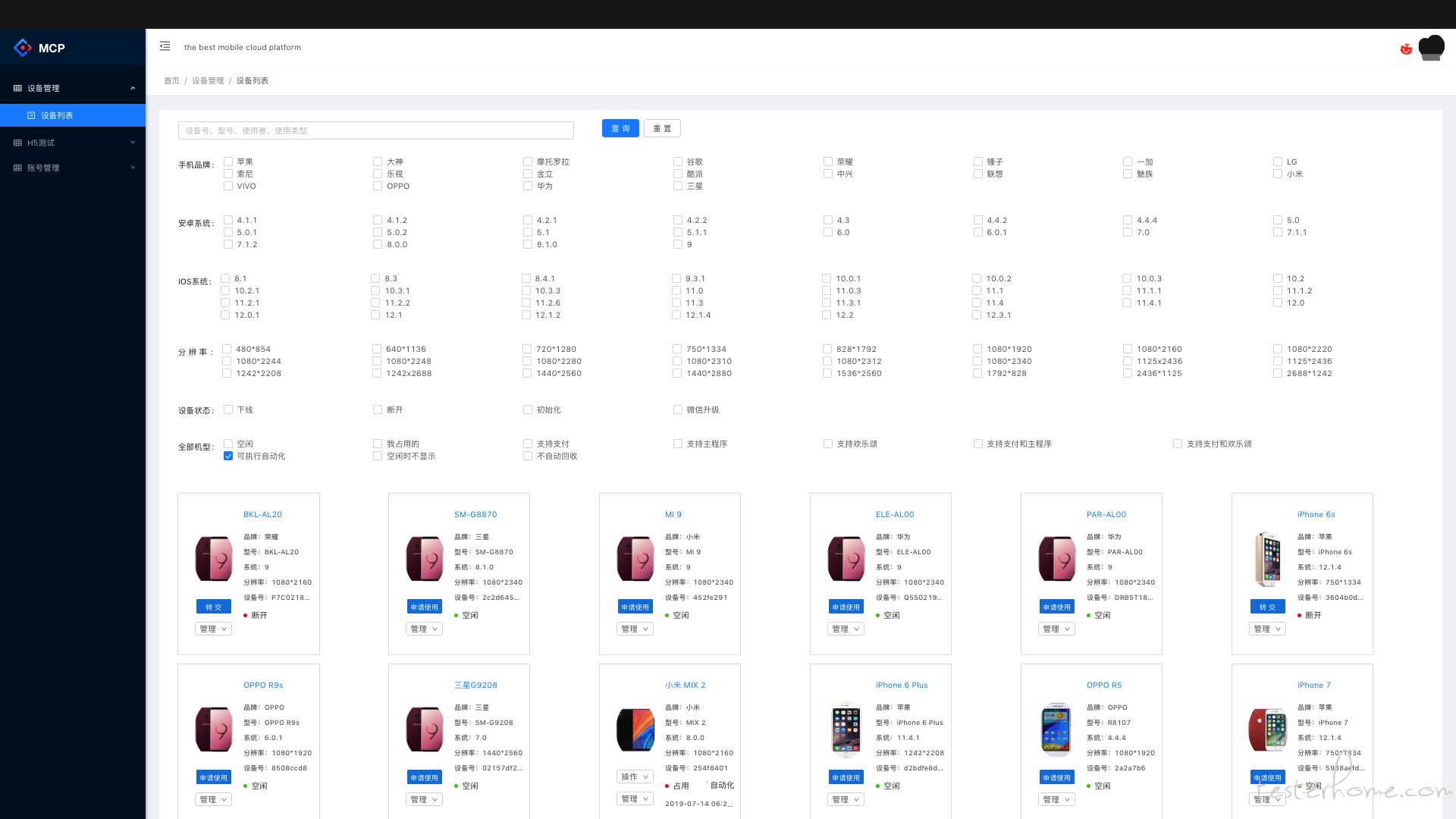The image size is (1456, 819).
Task: Click the 查询 search button
Action: [620, 128]
